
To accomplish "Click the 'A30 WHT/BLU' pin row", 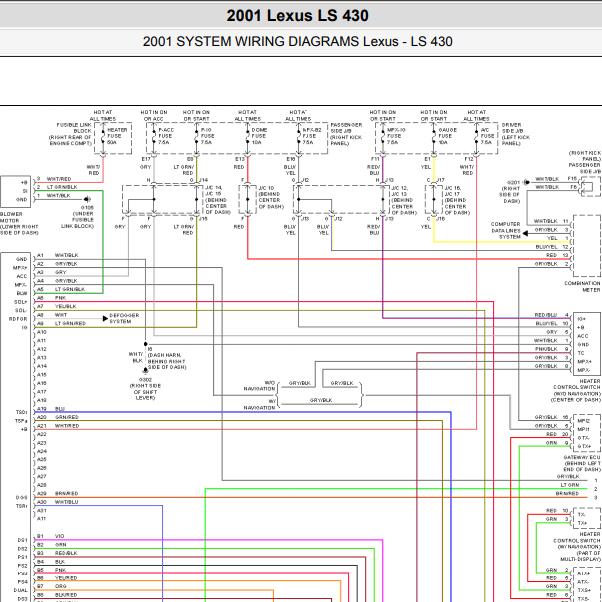I will click(x=58, y=502).
